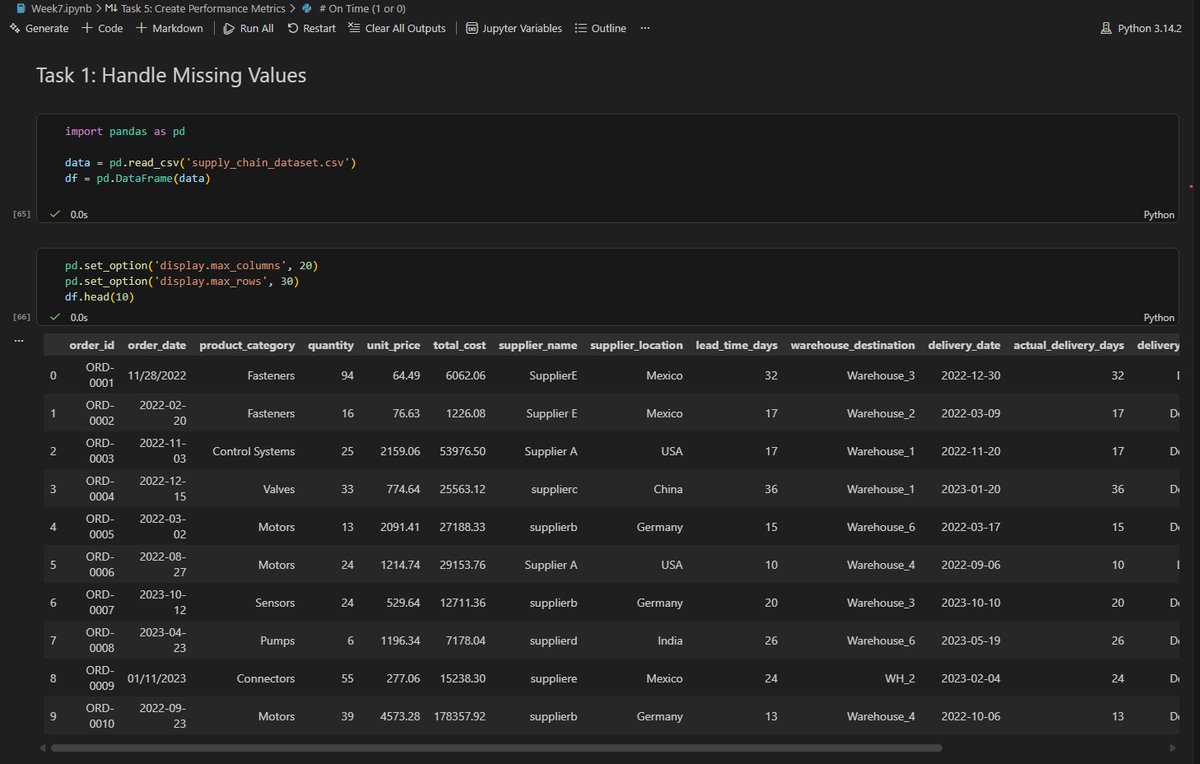Screen dimensions: 1200x764
Task: Click the Sensors category cell
Action: coord(275,603)
